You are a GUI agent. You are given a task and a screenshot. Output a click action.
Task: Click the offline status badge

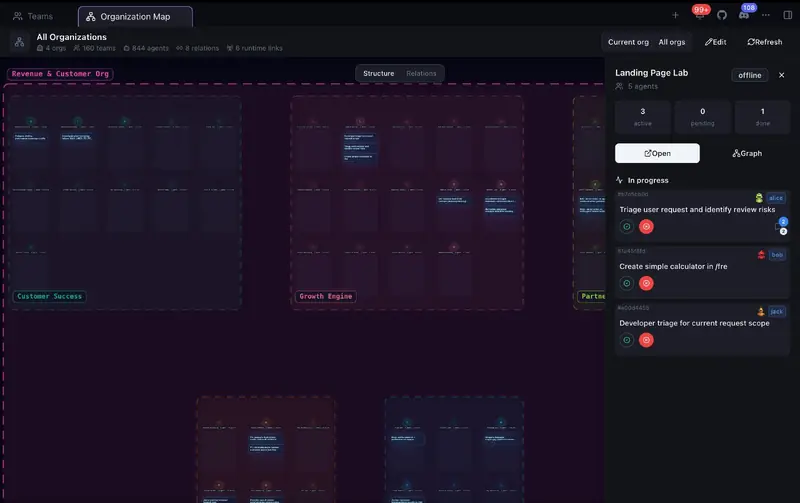point(749,75)
